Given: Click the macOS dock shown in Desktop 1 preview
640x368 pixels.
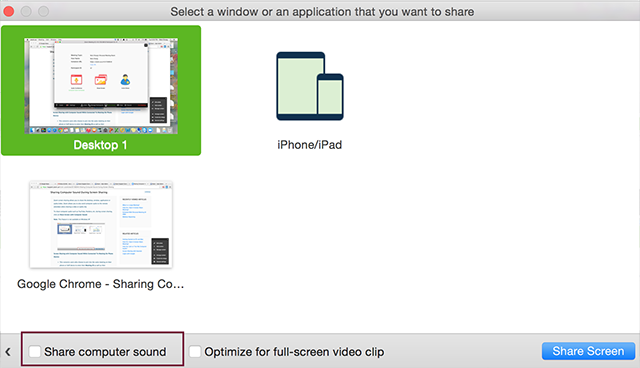Looking at the screenshot, I should 101,130.
